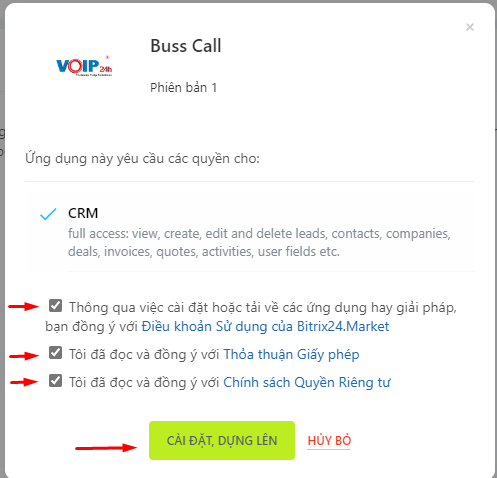497x478 pixels.
Task: Click the 'Thông qua việc cài đặt' label text
Action: 263,307
